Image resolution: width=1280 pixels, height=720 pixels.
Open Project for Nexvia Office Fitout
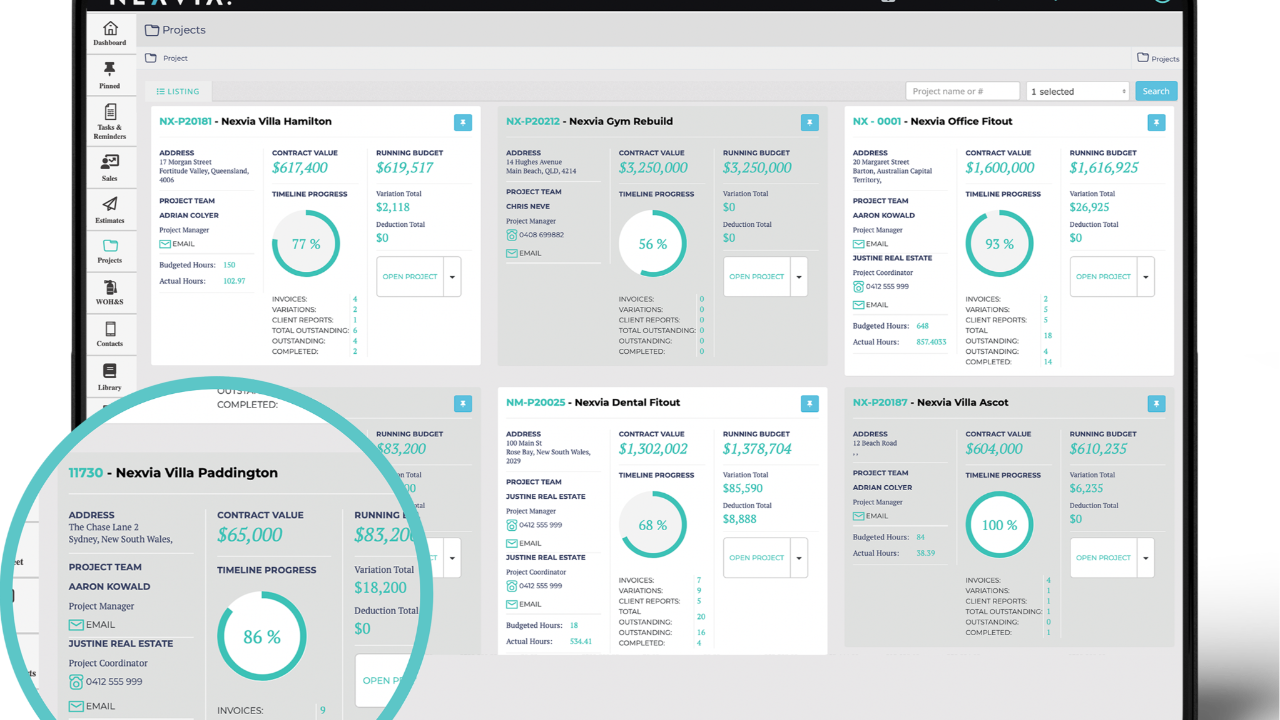[1104, 277]
